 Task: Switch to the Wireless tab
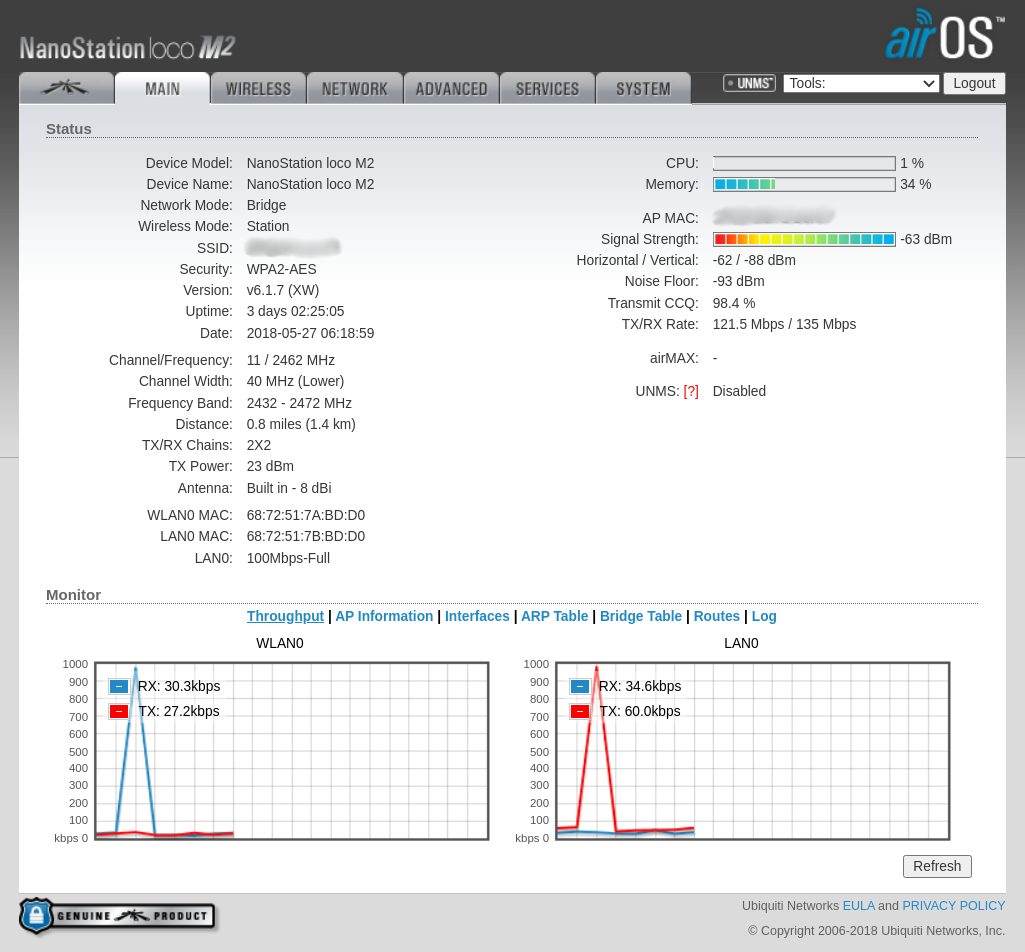[x=258, y=89]
